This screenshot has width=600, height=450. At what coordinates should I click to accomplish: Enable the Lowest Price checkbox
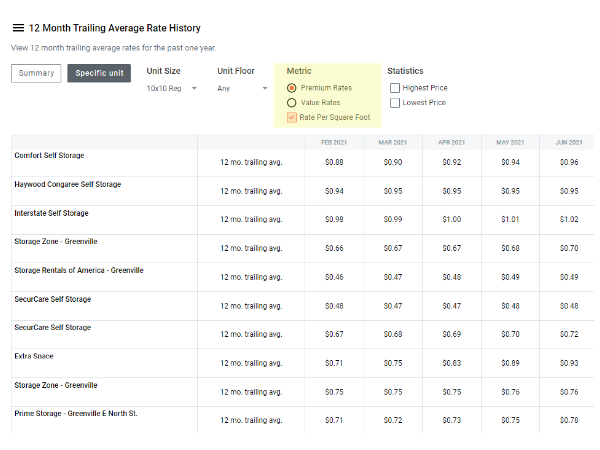[x=394, y=102]
